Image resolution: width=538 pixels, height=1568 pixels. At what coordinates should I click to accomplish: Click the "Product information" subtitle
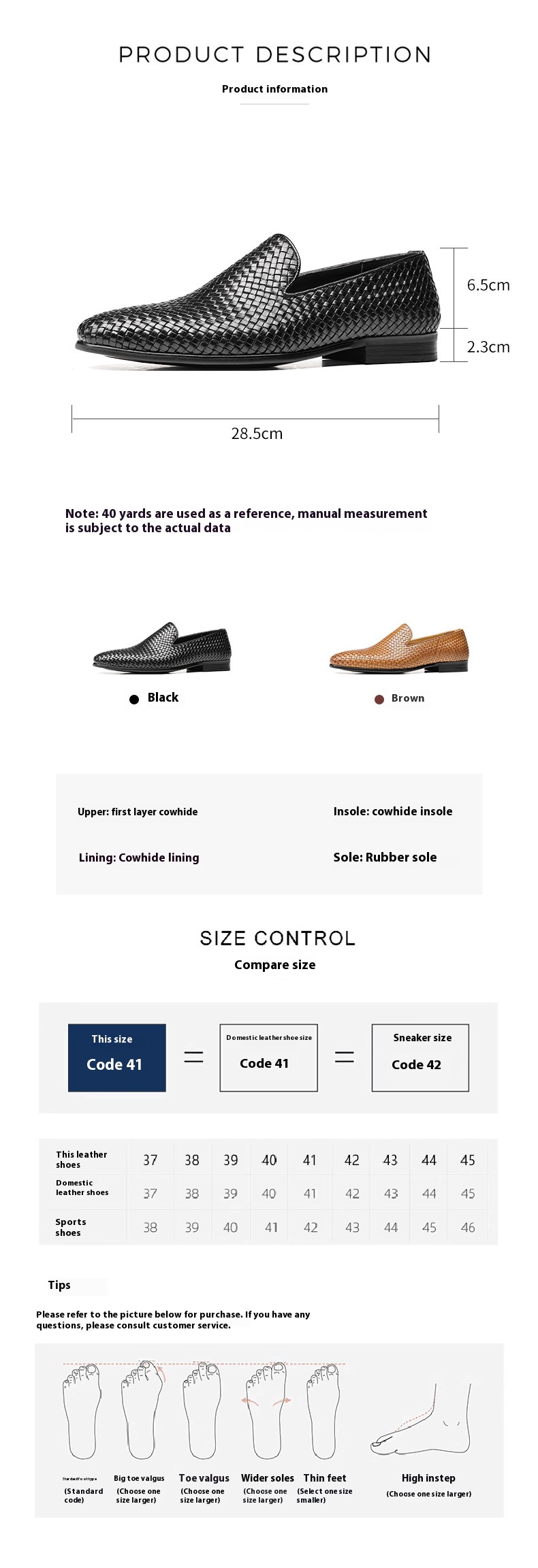(x=274, y=89)
